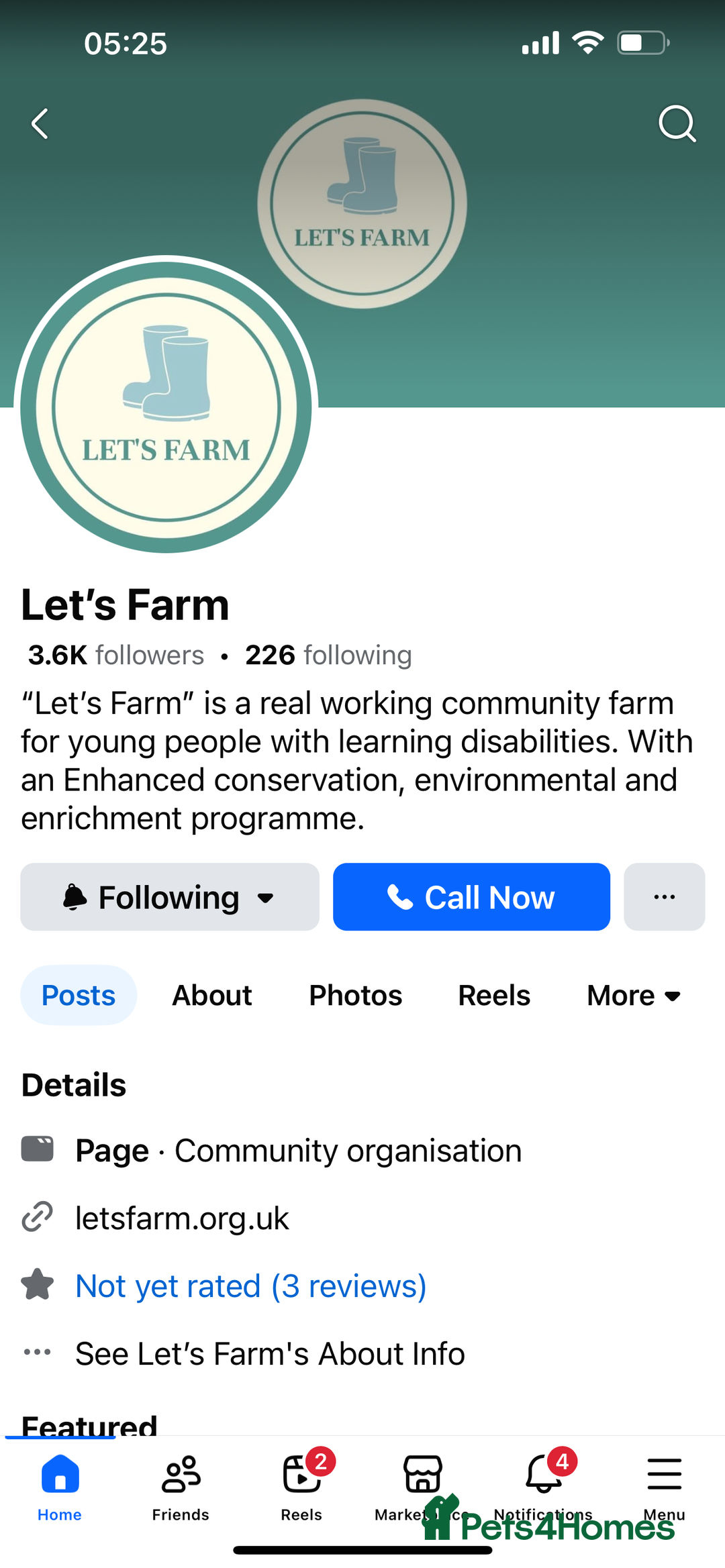Tap the 3.6K followers count

pos(115,655)
